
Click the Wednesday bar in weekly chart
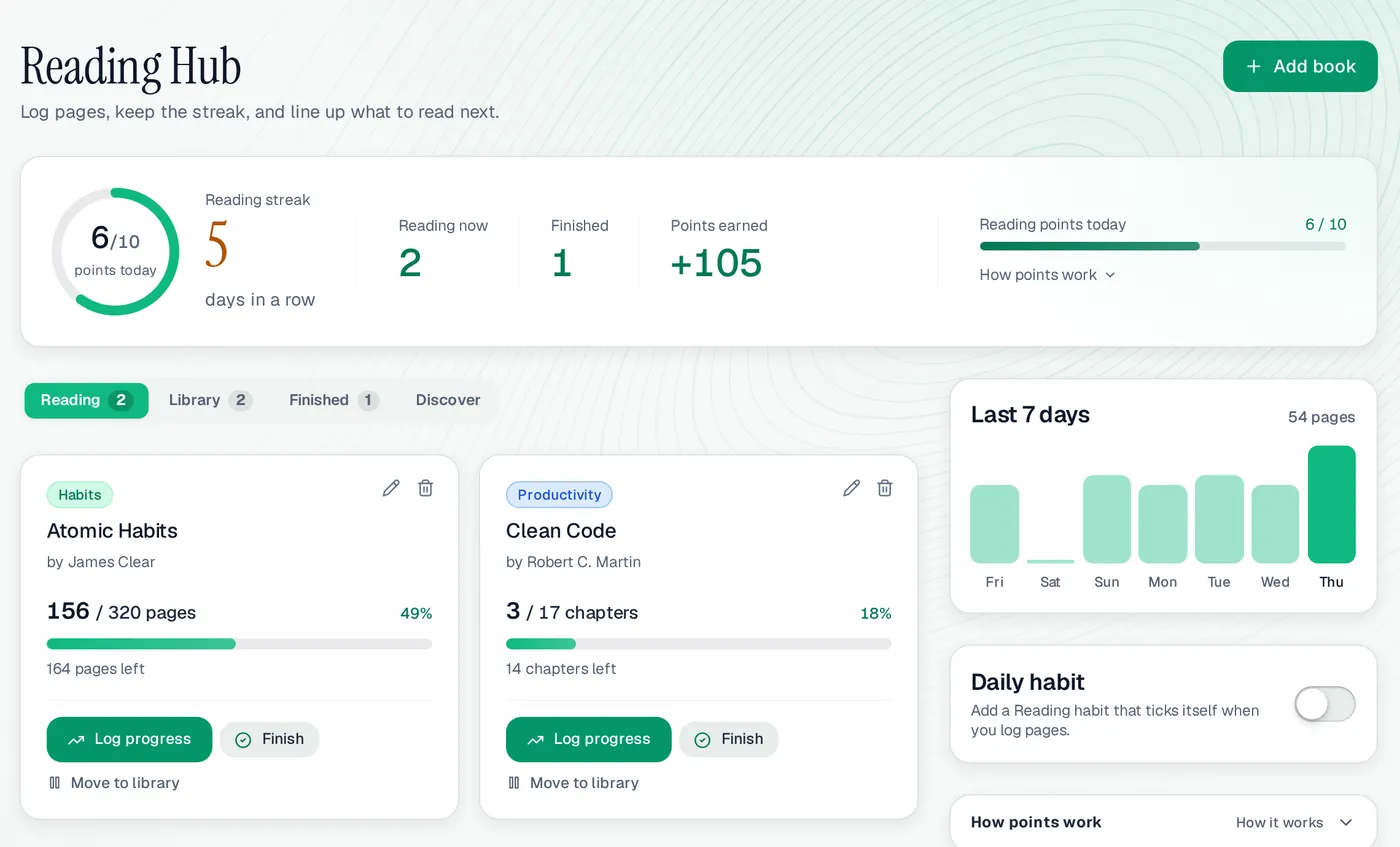click(1275, 524)
